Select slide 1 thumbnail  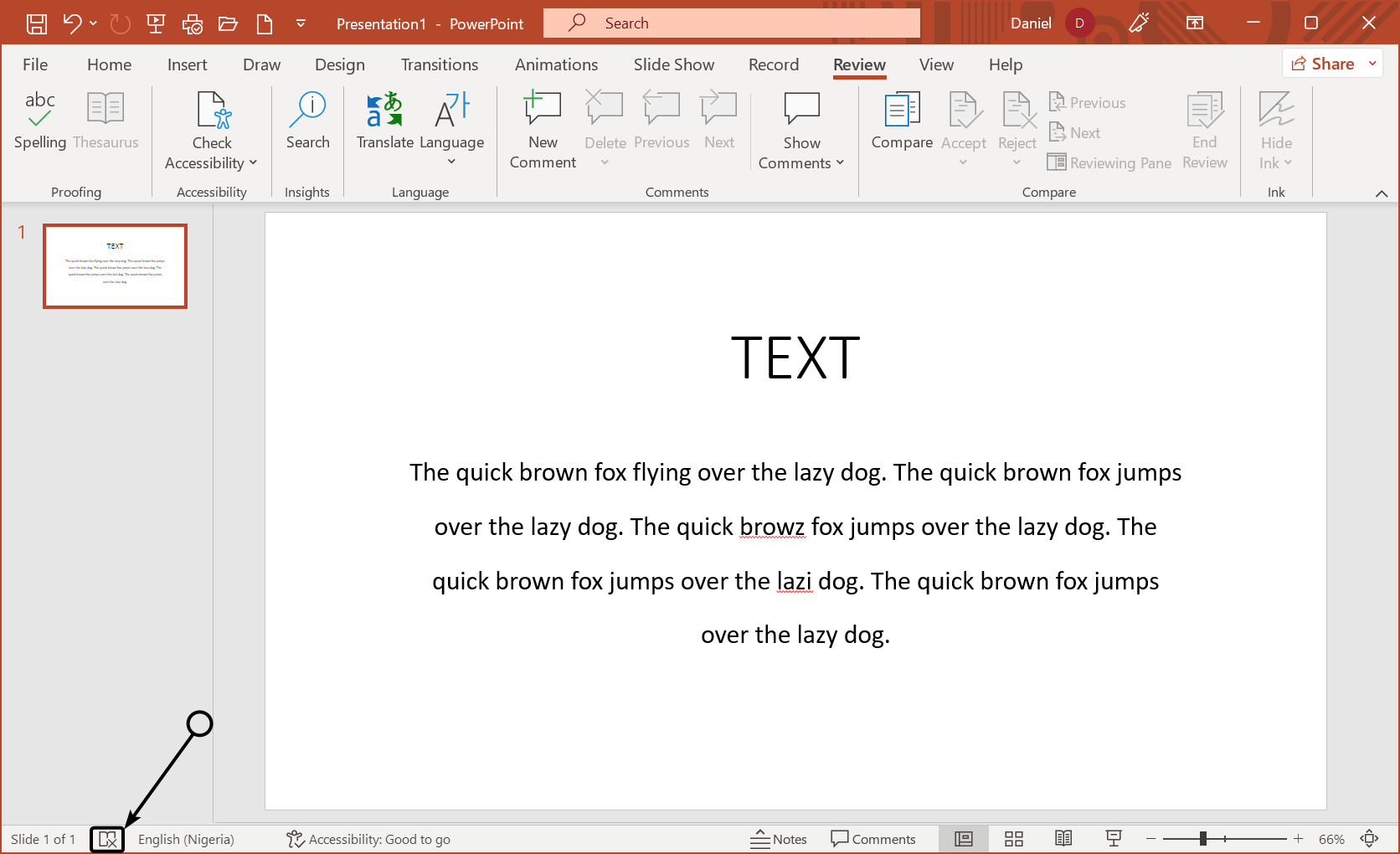tap(115, 266)
